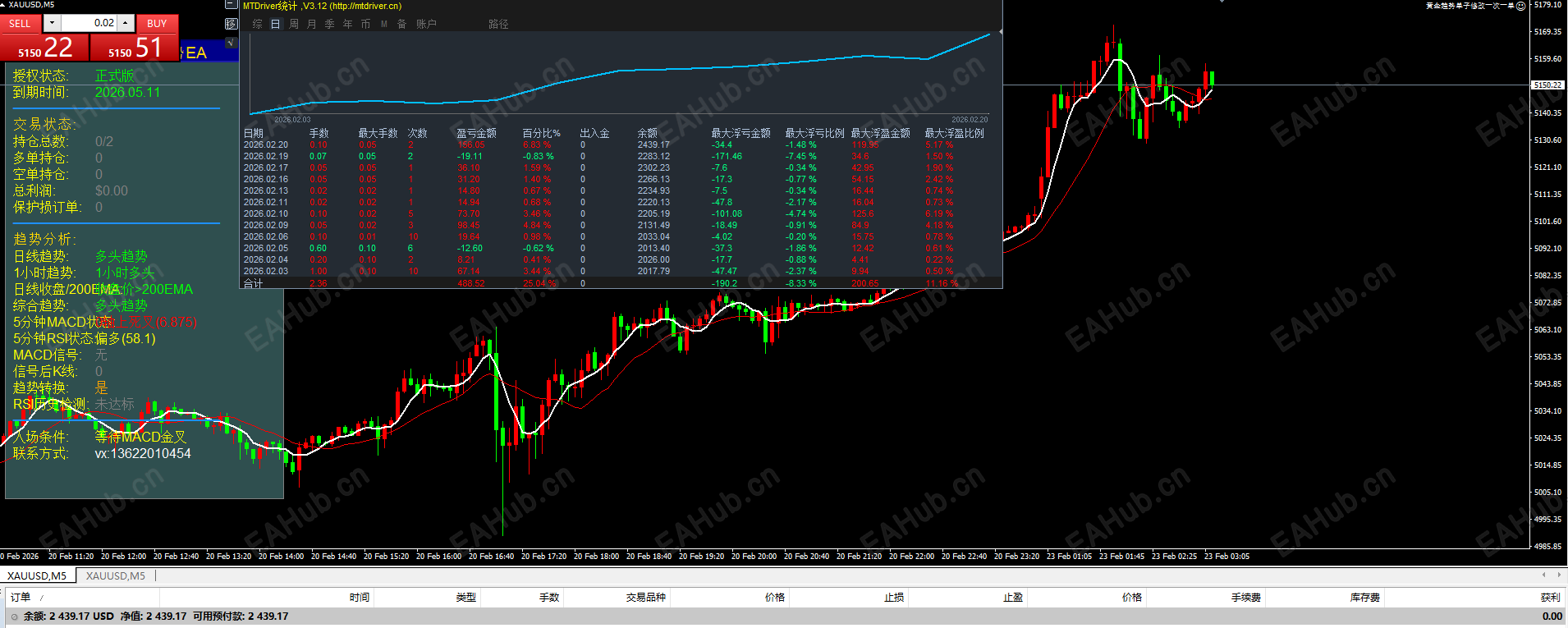This screenshot has height=628, width=1568.
Task: Sort terminal by 止盈 column header
Action: 1013,598
